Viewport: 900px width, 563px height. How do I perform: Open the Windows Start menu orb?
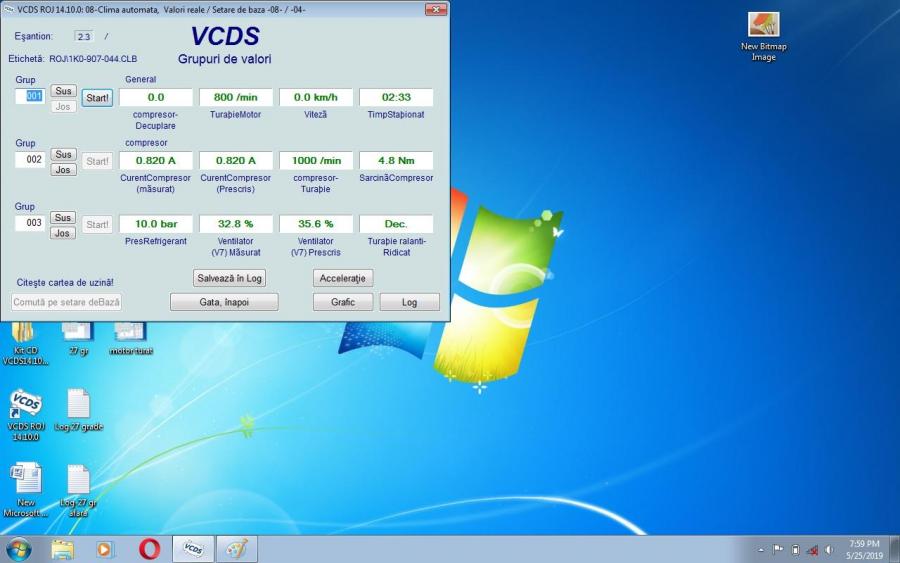click(19, 549)
